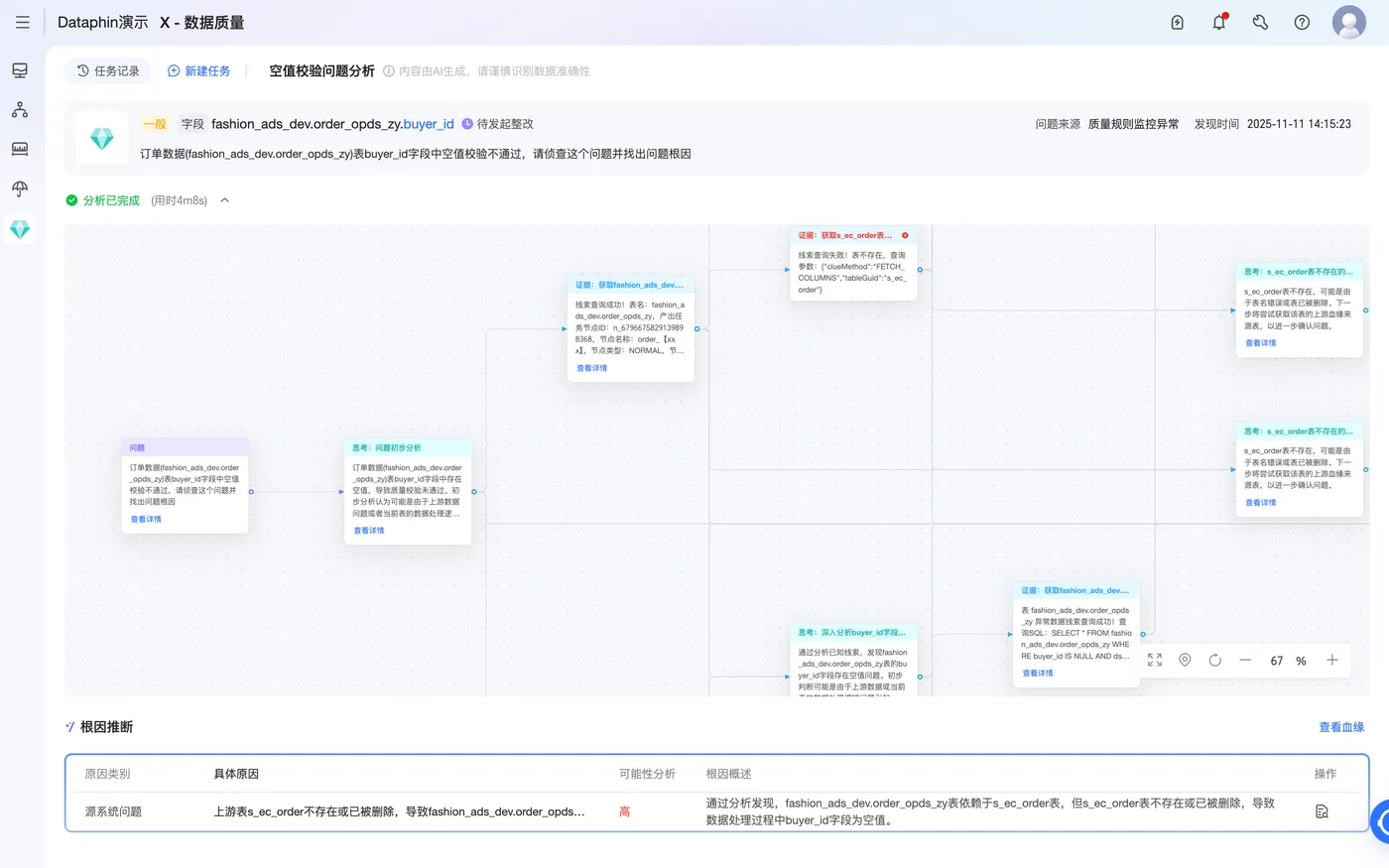Click 查看详情 in the 问题 node
Image resolution: width=1389 pixels, height=868 pixels.
[x=146, y=519]
